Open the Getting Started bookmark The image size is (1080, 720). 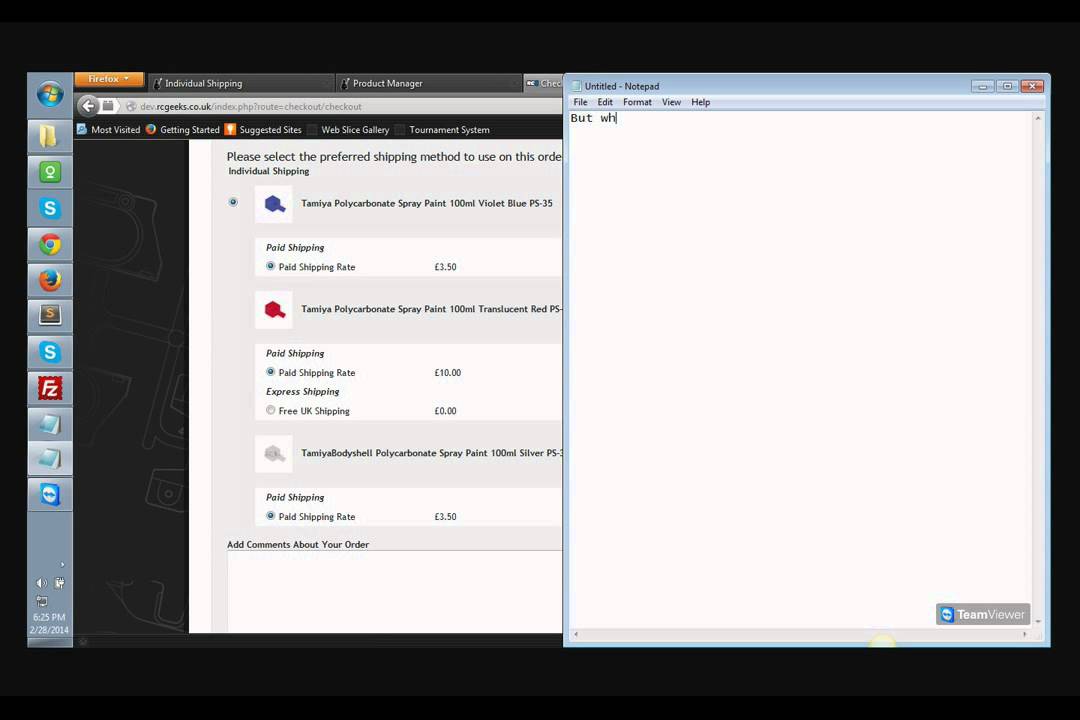click(183, 130)
